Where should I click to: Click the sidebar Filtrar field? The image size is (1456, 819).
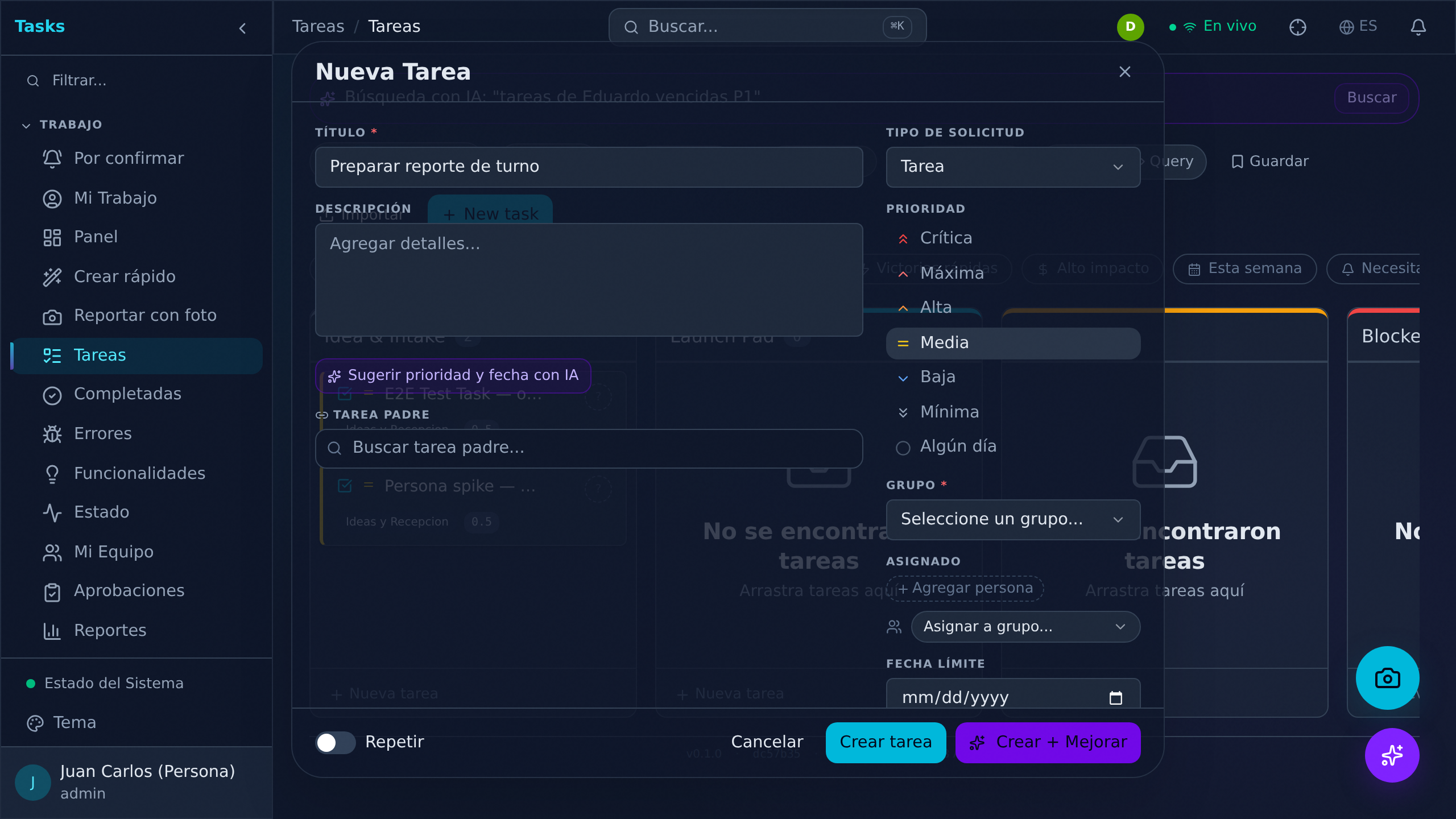pos(136,81)
